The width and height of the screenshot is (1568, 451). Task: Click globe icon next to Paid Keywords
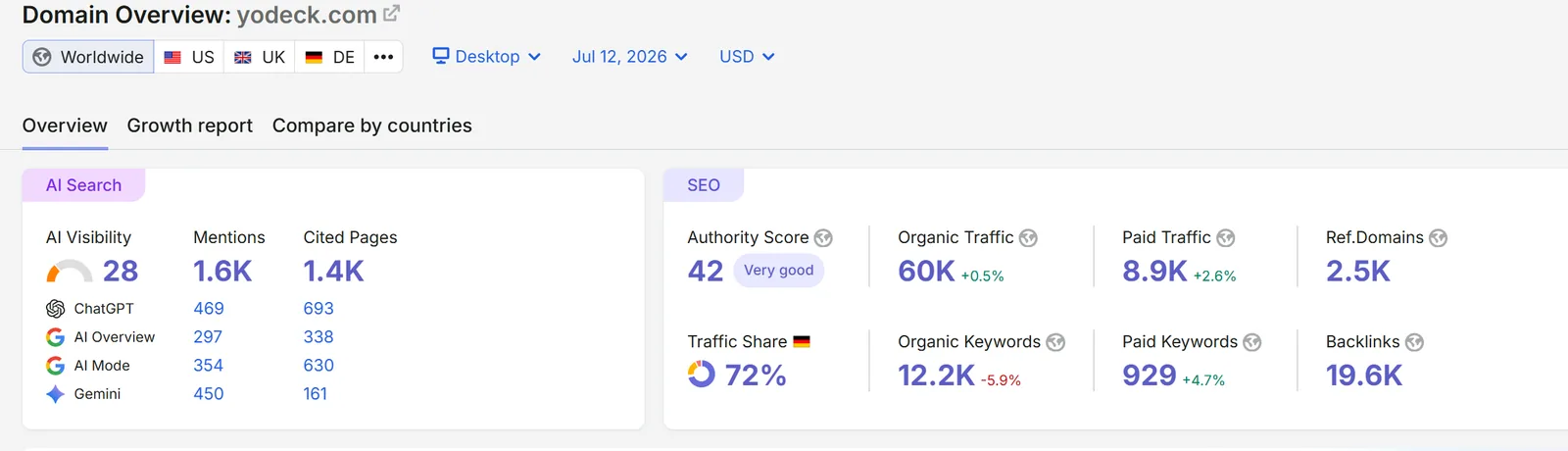tap(1252, 342)
